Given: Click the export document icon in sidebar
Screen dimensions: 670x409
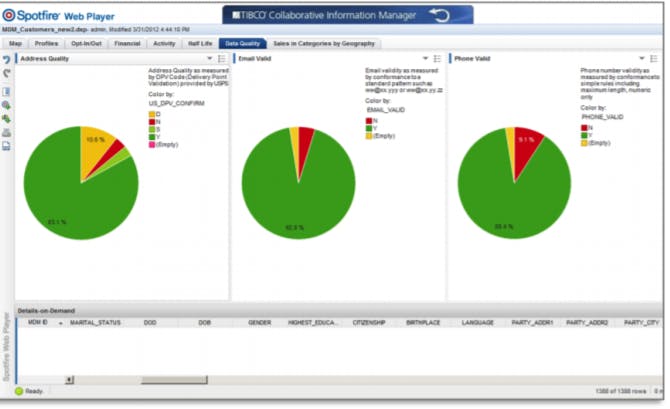Looking at the screenshot, I should [6, 146].
